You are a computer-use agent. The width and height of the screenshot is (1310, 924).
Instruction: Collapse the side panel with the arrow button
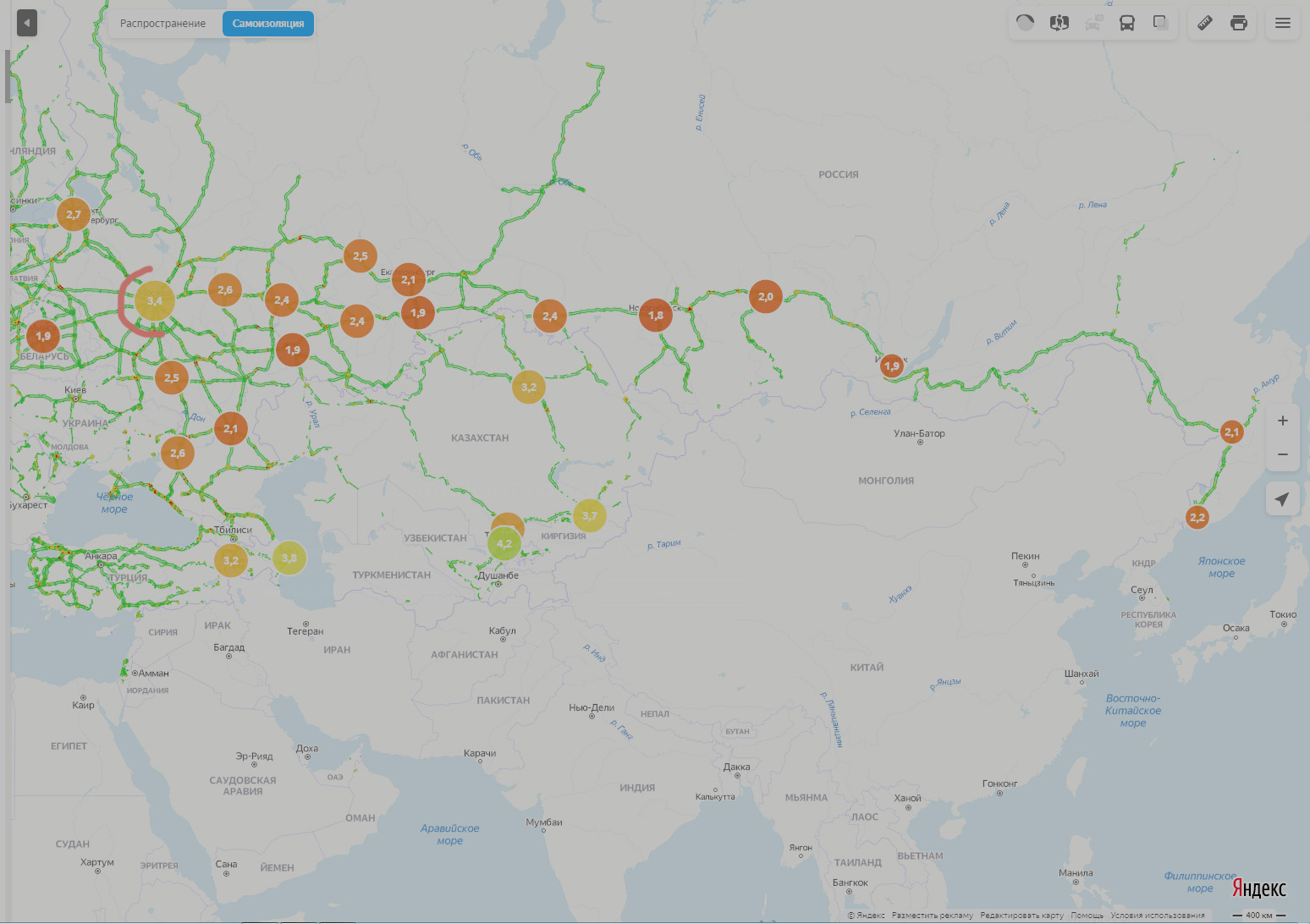[27, 23]
